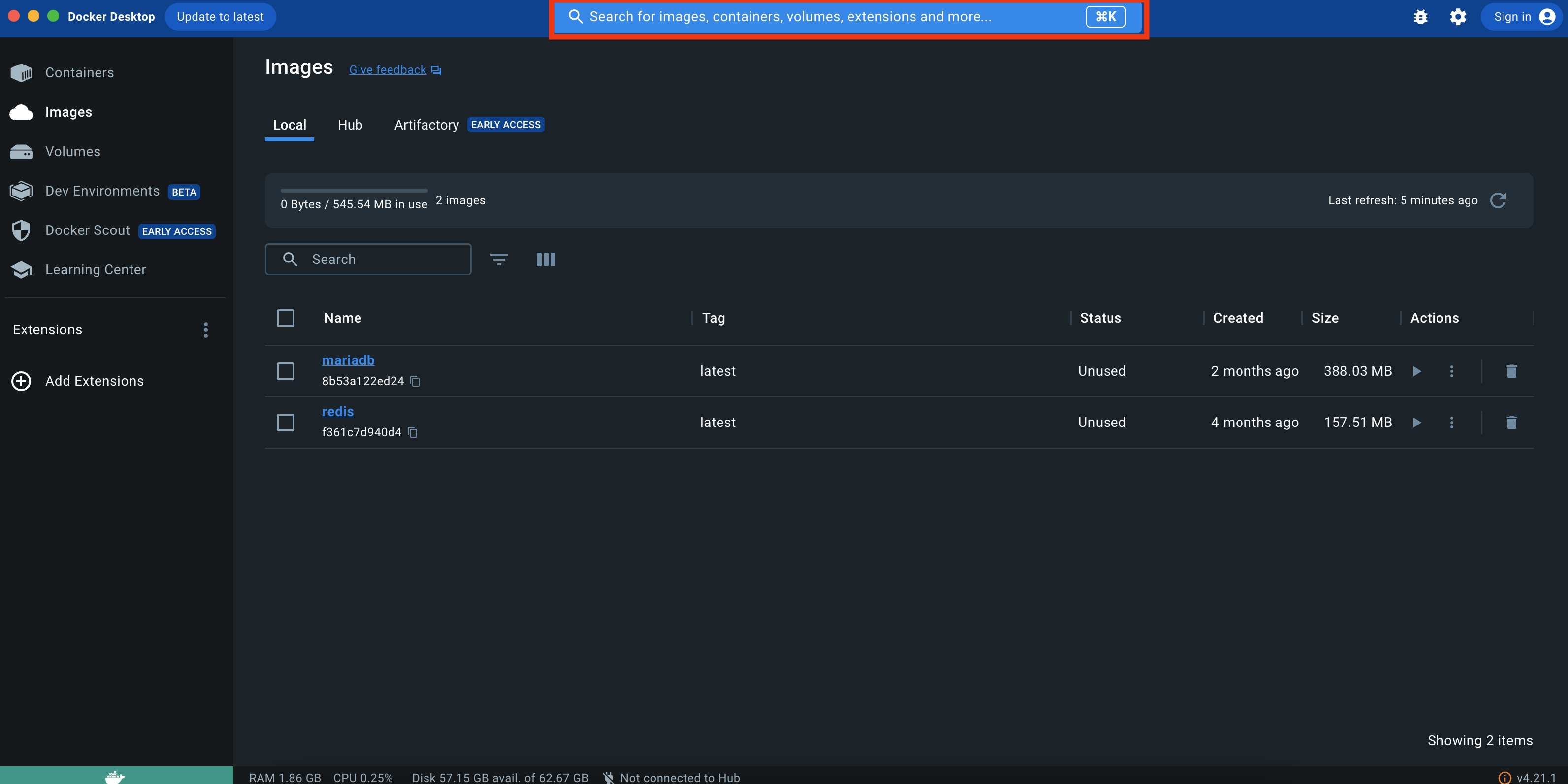
Task: Click the Containers sidebar icon
Action: pyautogui.click(x=21, y=72)
